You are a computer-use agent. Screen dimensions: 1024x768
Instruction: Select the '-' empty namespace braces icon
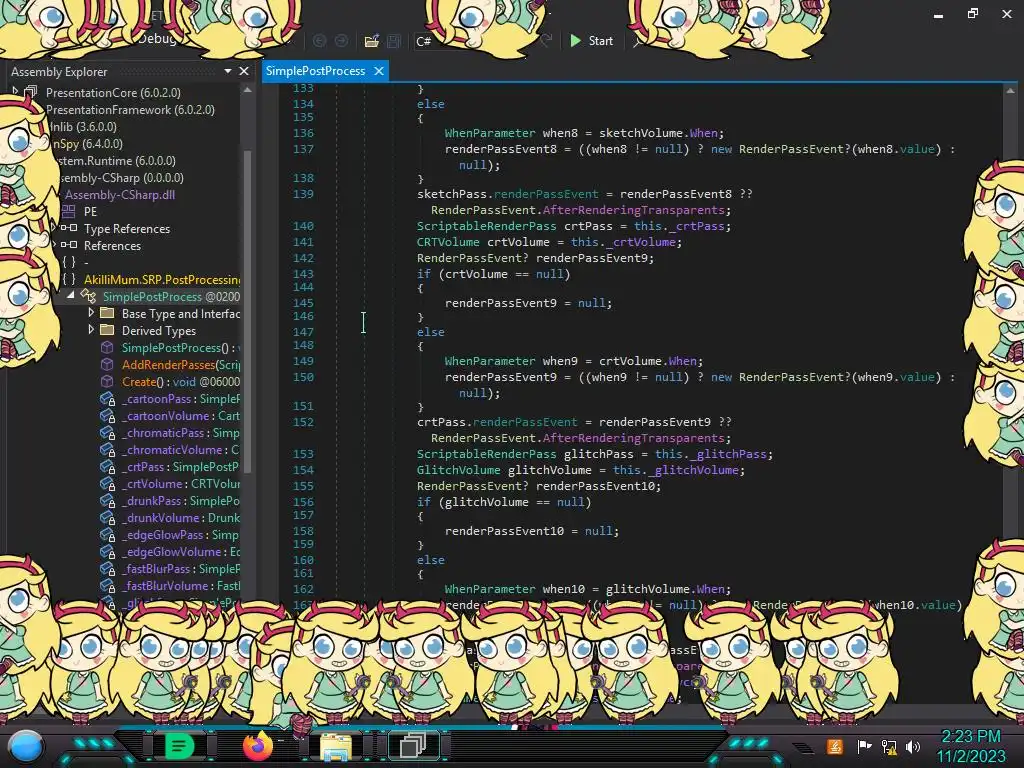pyautogui.click(x=69, y=263)
